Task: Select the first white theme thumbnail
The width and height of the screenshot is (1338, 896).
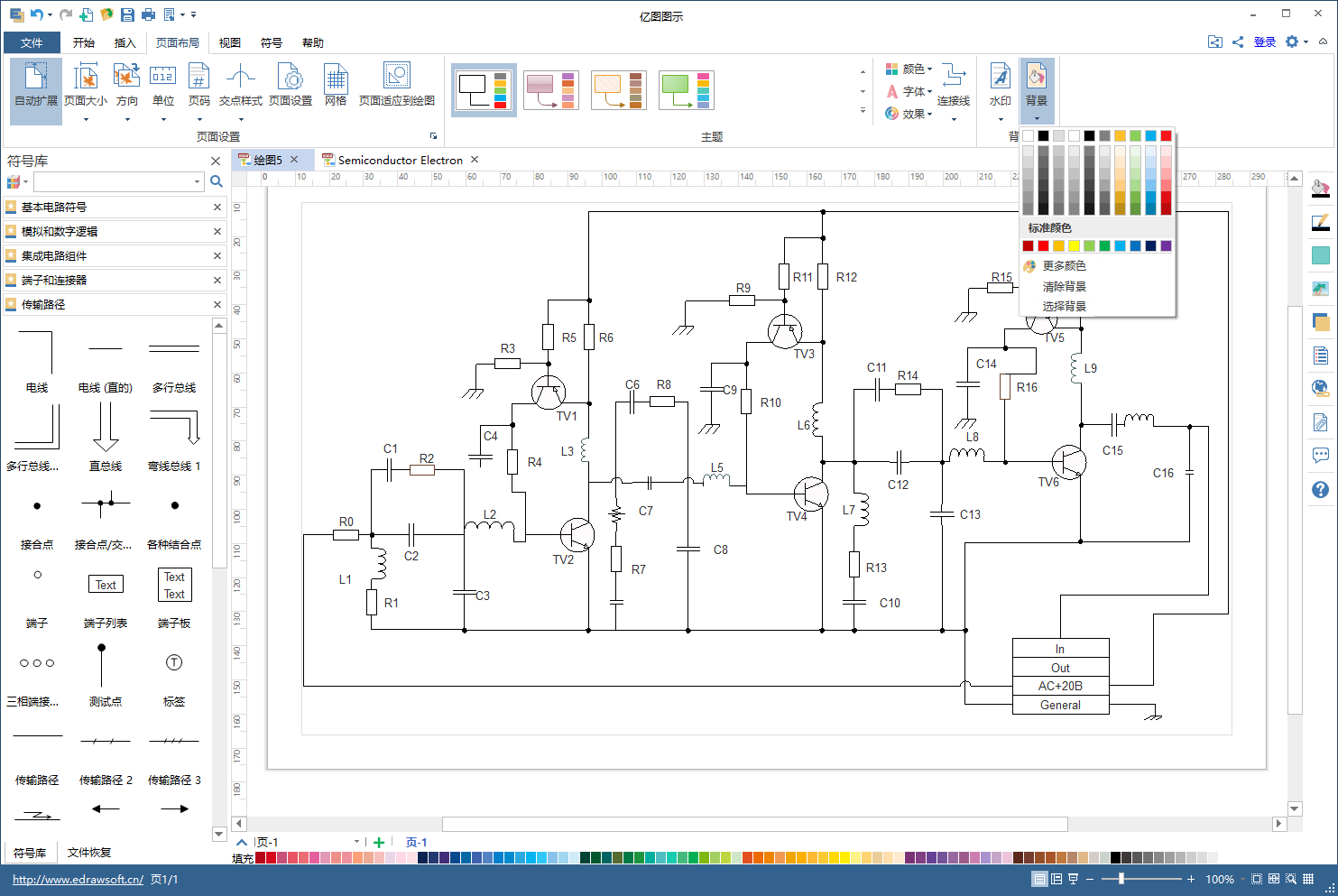Action: [x=484, y=90]
